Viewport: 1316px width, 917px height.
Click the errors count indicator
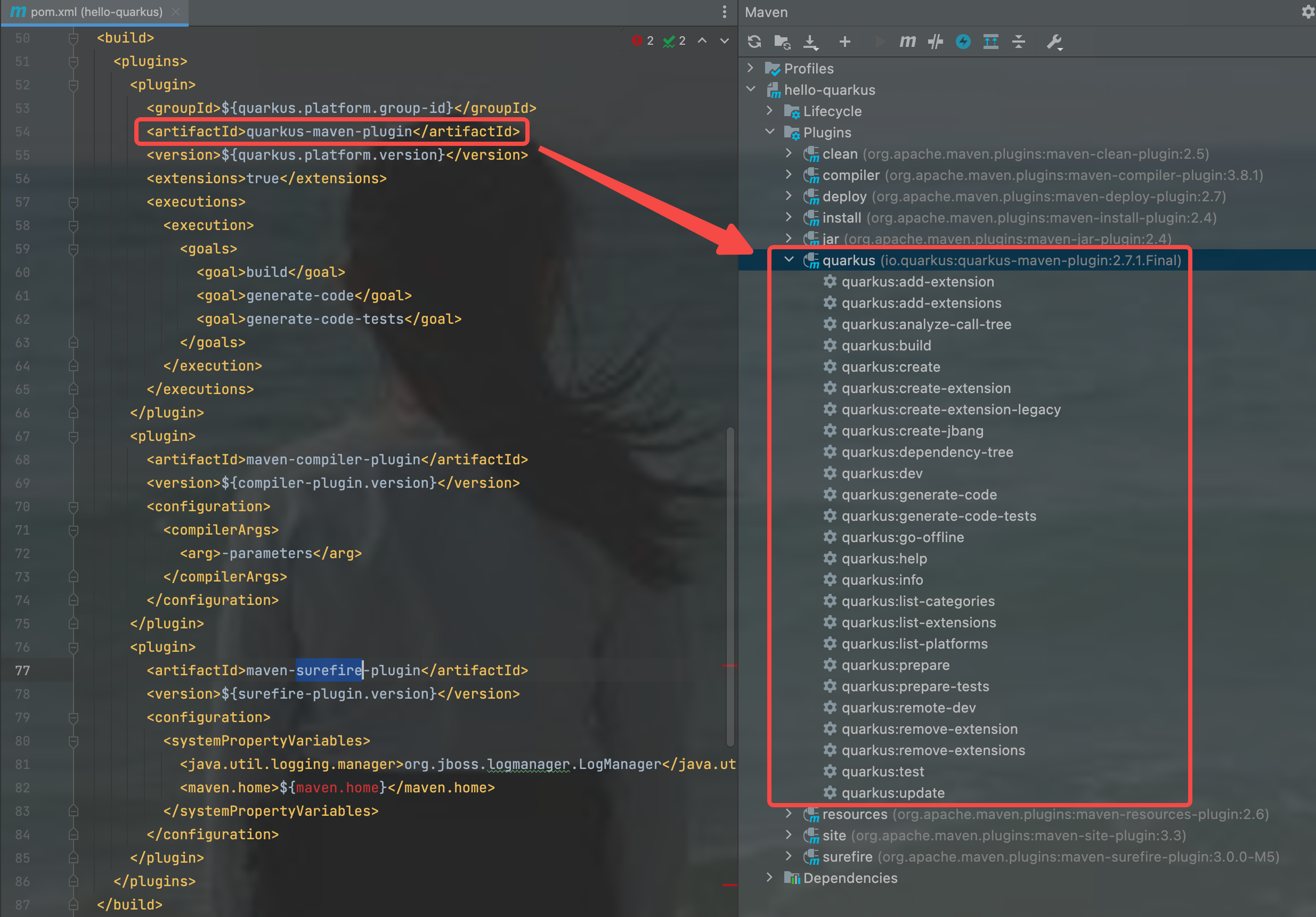[x=643, y=40]
